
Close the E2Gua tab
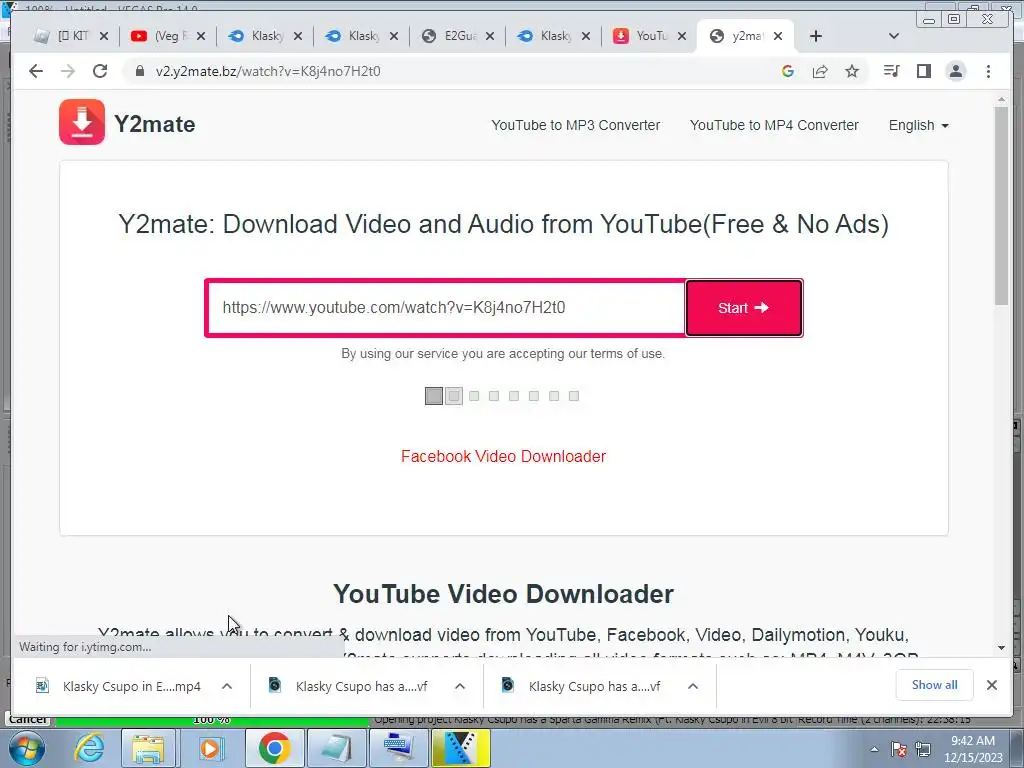pos(490,37)
